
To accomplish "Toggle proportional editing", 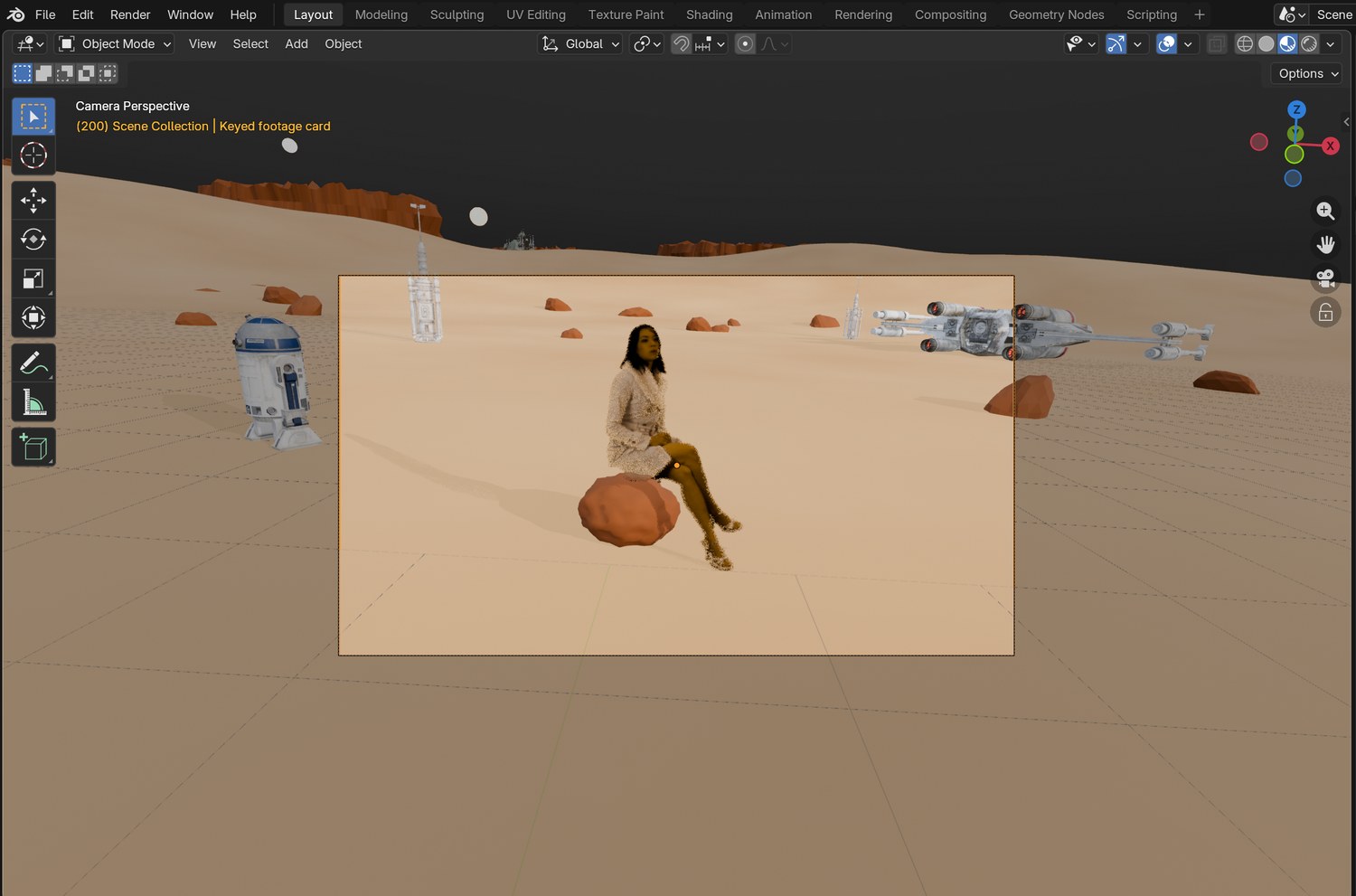I will [745, 43].
